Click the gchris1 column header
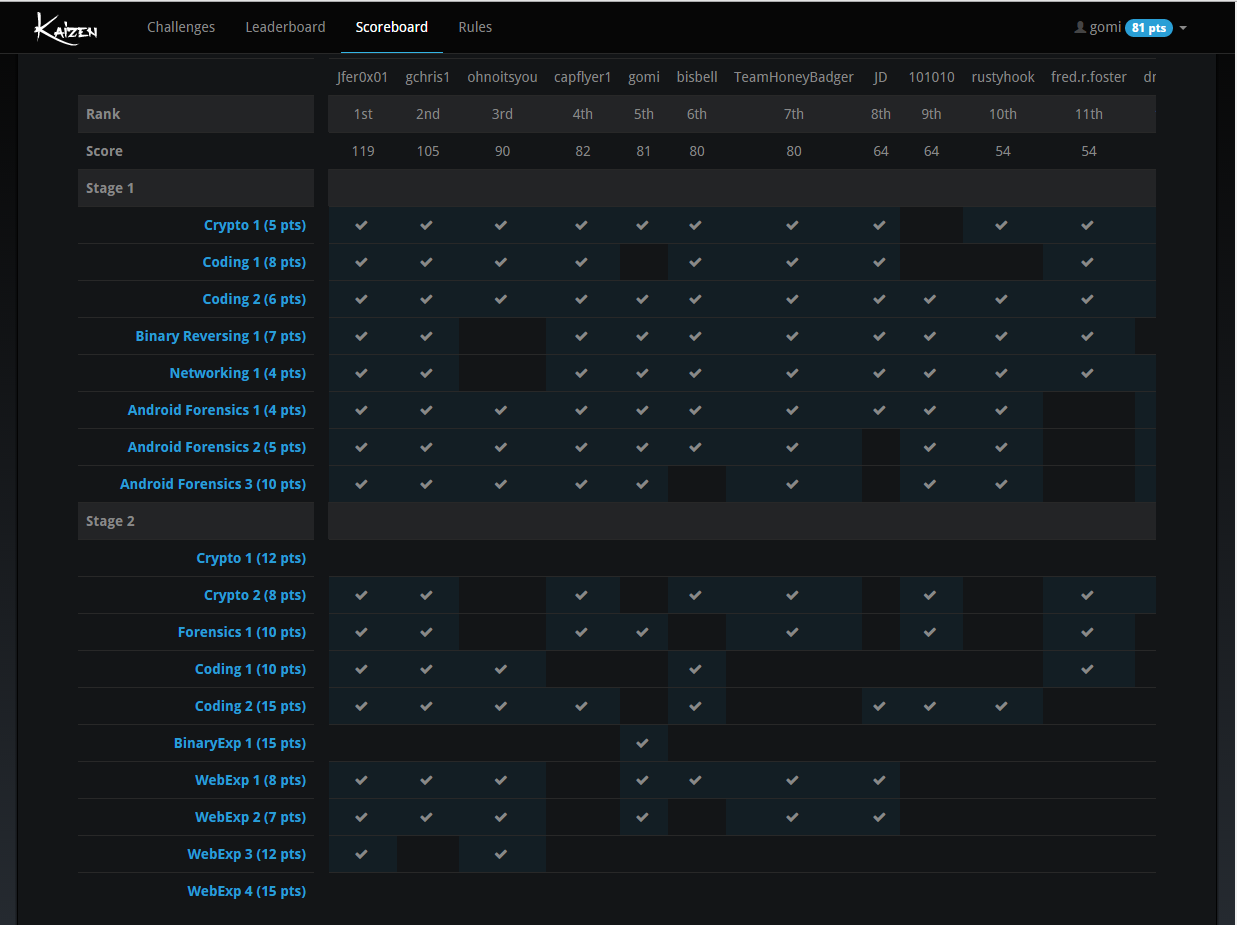This screenshot has width=1237, height=925. pos(427,77)
